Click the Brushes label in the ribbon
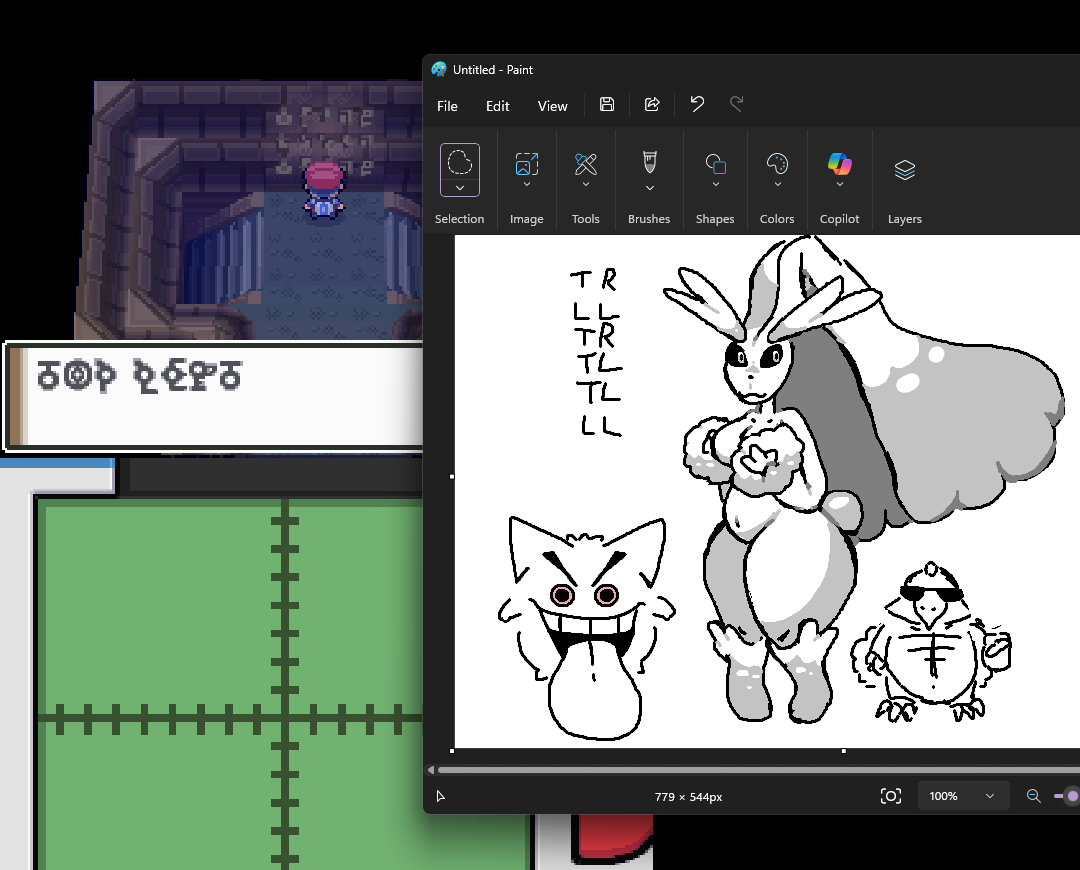This screenshot has height=870, width=1080. [649, 219]
